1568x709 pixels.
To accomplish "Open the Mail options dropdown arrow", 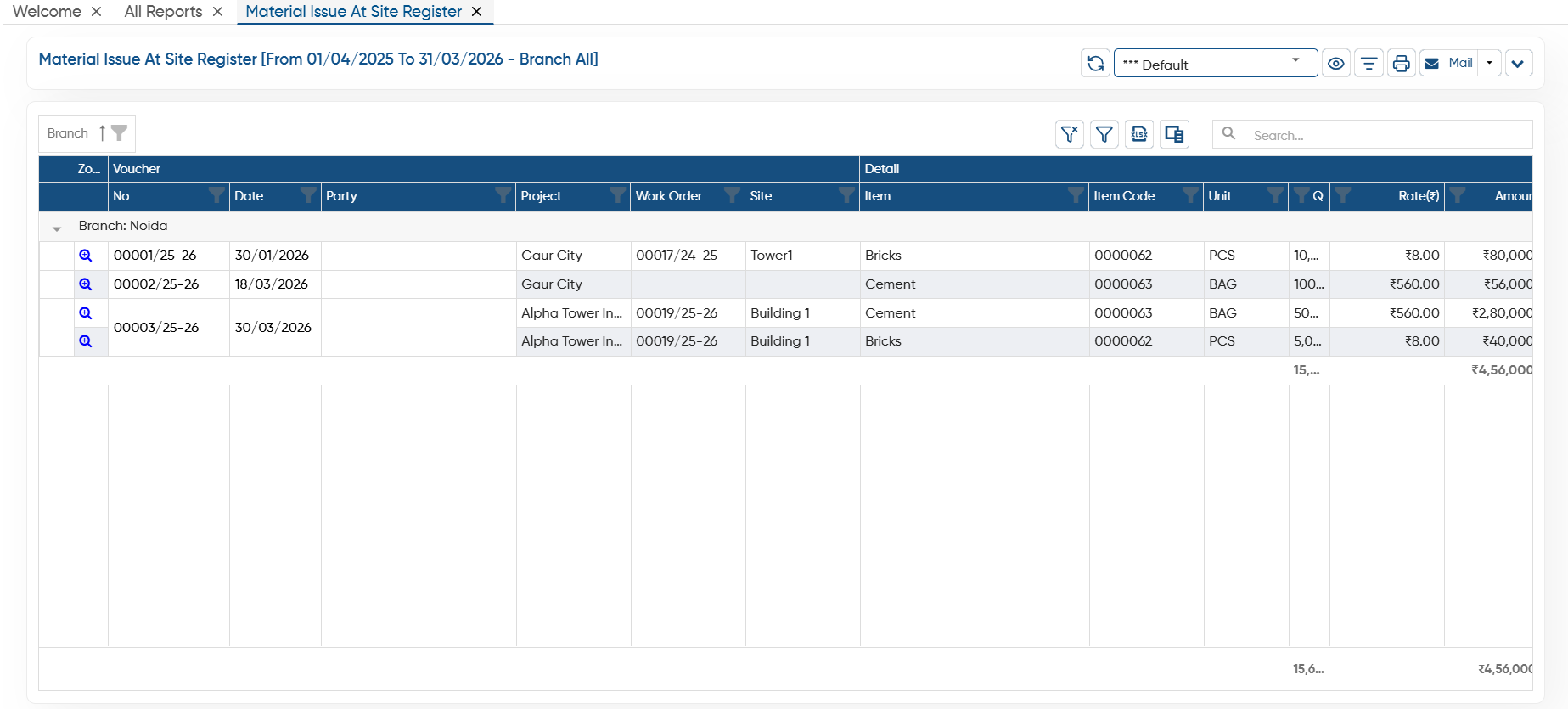I will click(x=1490, y=64).
